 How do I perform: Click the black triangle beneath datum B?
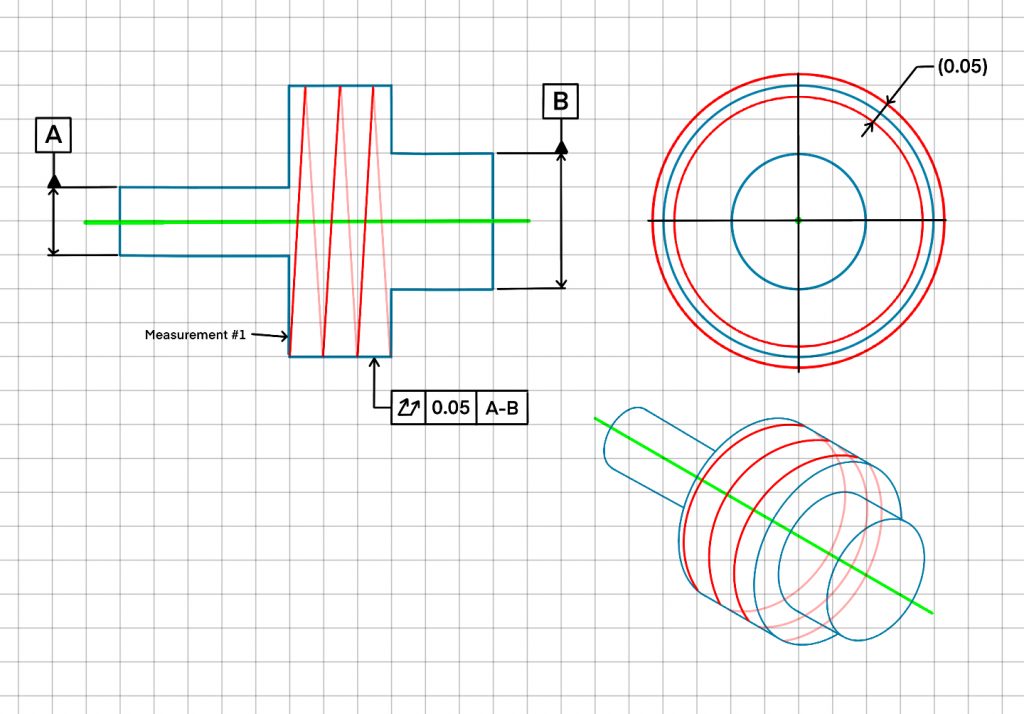coord(561,146)
